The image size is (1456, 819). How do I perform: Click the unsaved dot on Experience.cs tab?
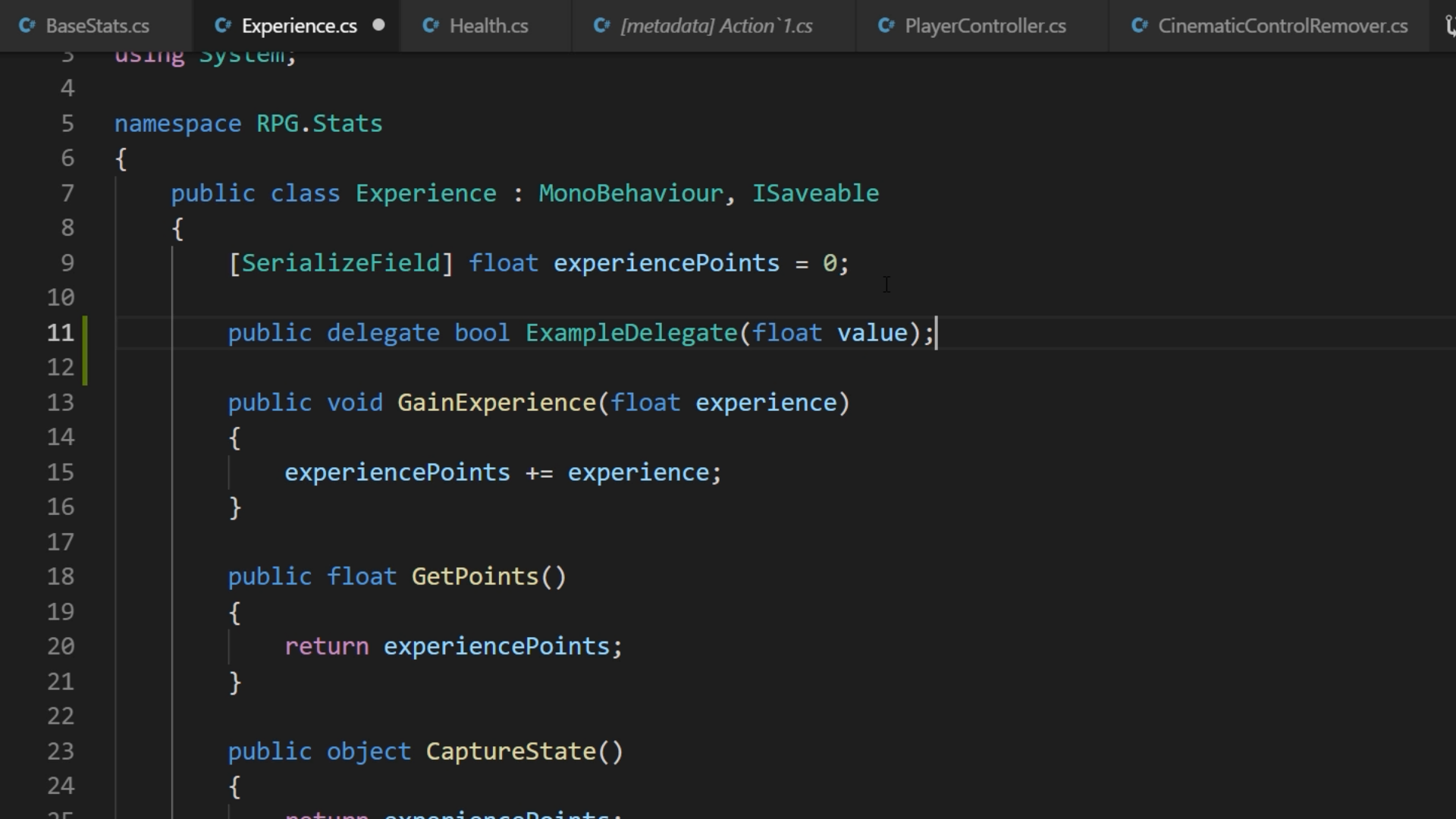378,25
